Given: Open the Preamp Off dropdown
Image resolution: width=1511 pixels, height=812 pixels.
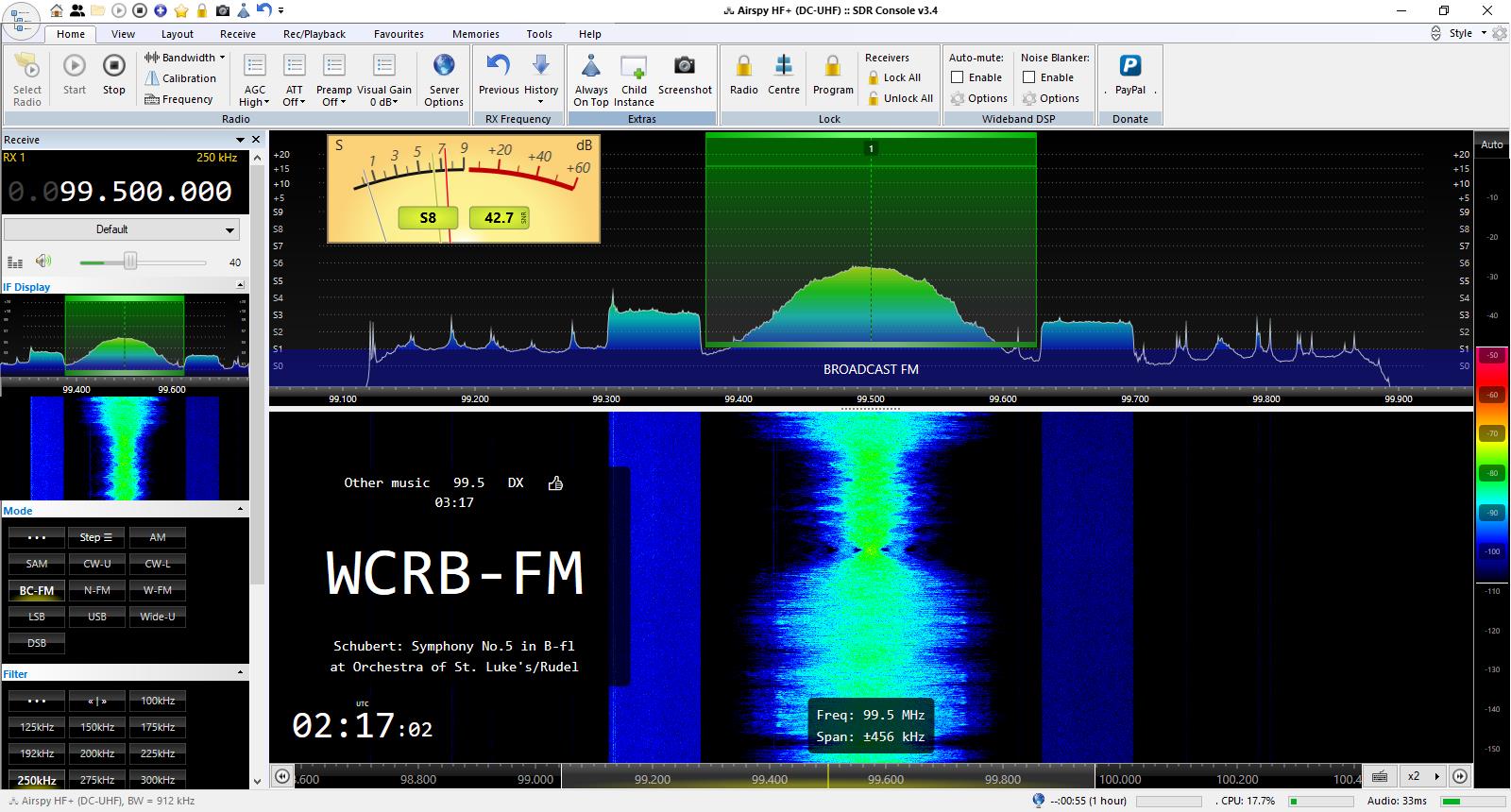Looking at the screenshot, I should coord(334,79).
